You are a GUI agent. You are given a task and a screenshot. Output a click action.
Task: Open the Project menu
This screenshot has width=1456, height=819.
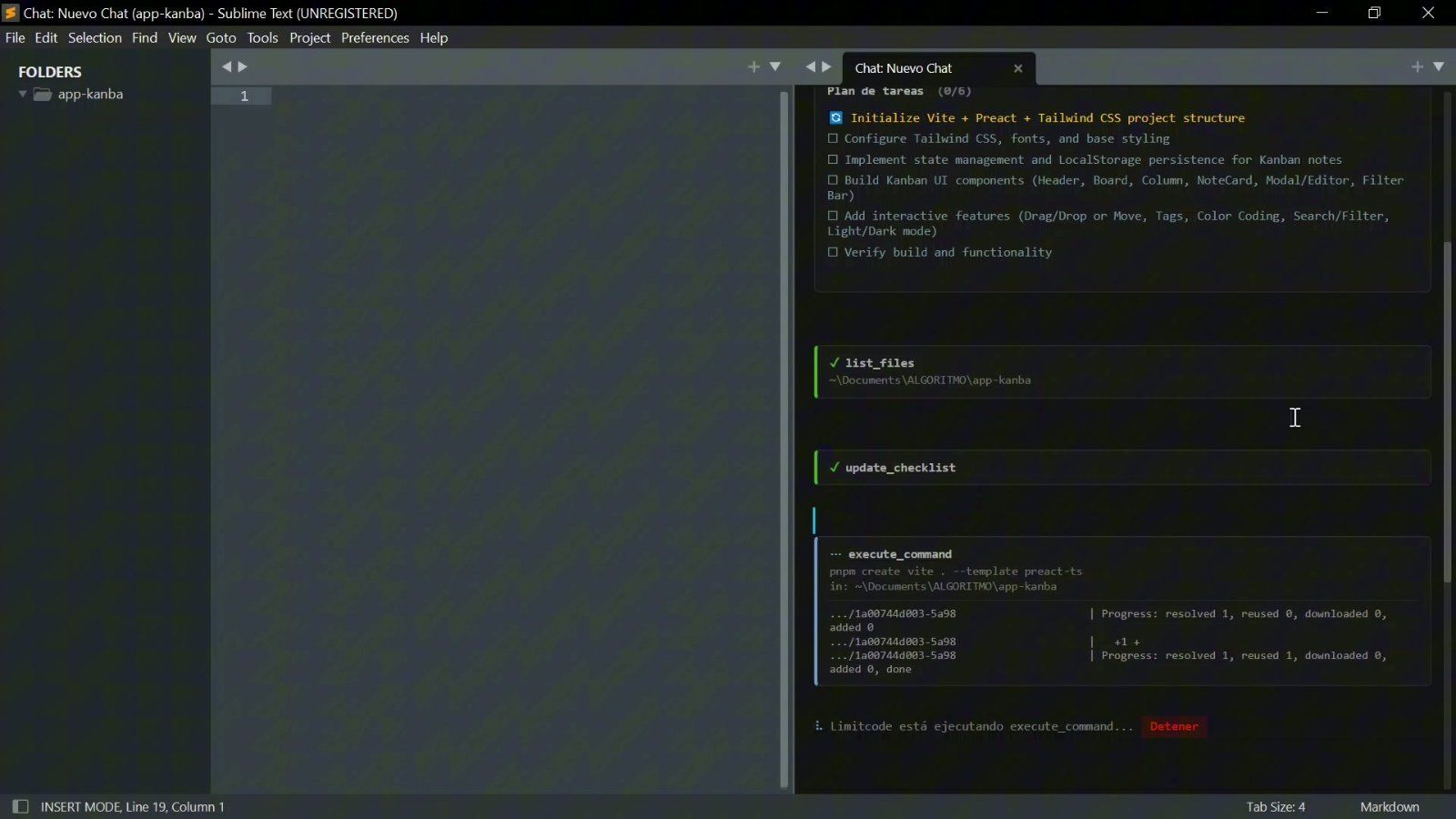[310, 37]
